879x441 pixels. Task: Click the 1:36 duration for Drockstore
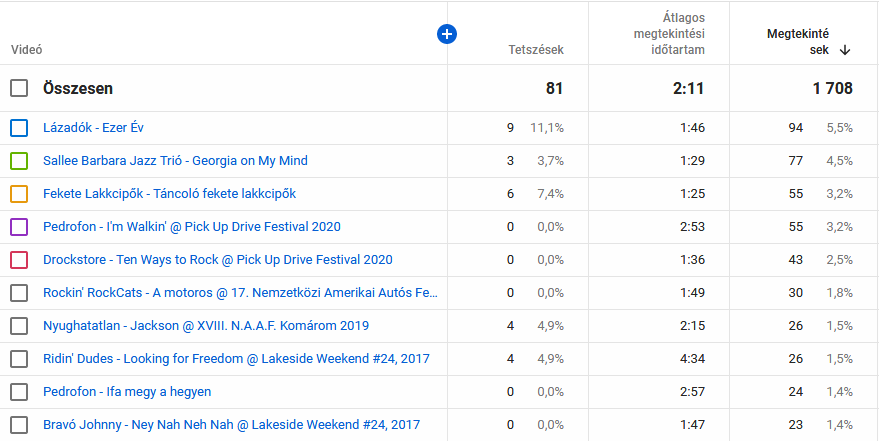pyautogui.click(x=693, y=260)
